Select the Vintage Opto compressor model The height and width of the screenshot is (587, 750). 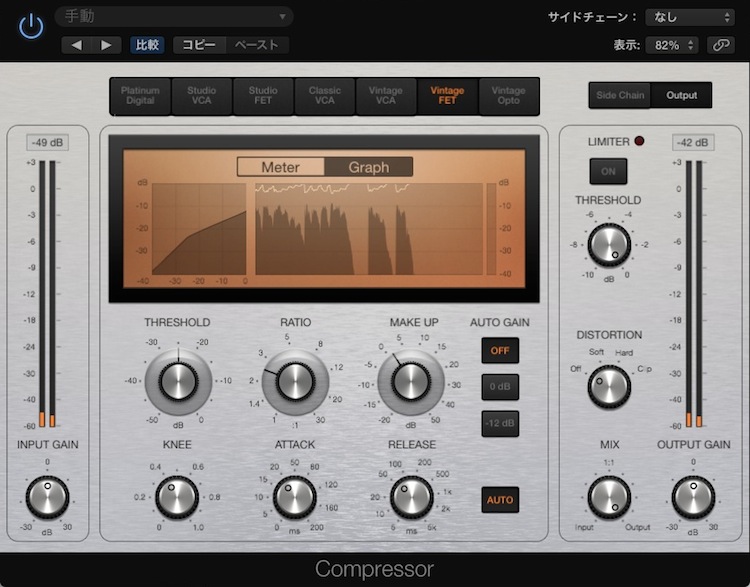[x=508, y=96]
